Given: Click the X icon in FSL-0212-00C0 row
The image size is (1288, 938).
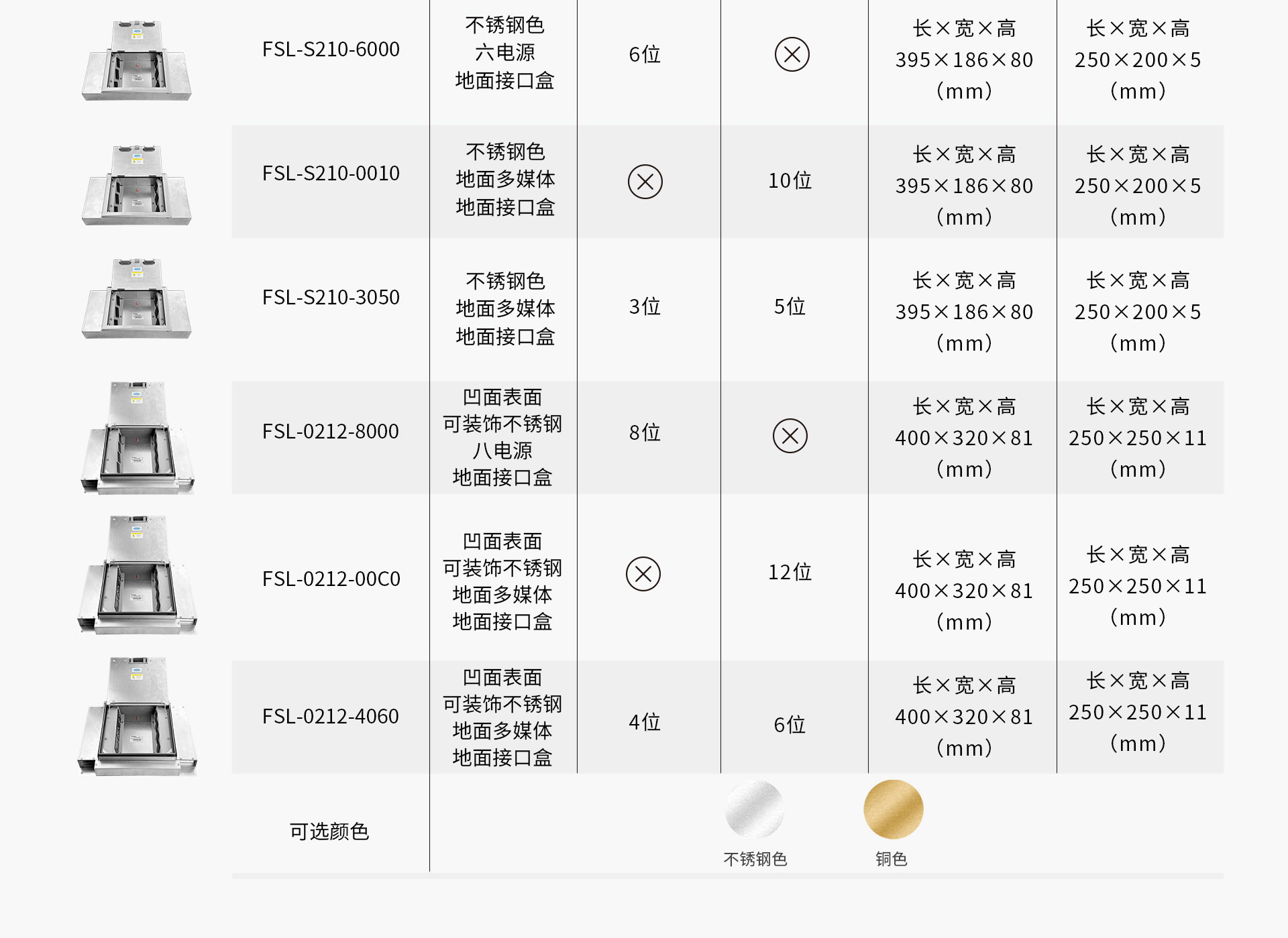Looking at the screenshot, I should point(643,574).
